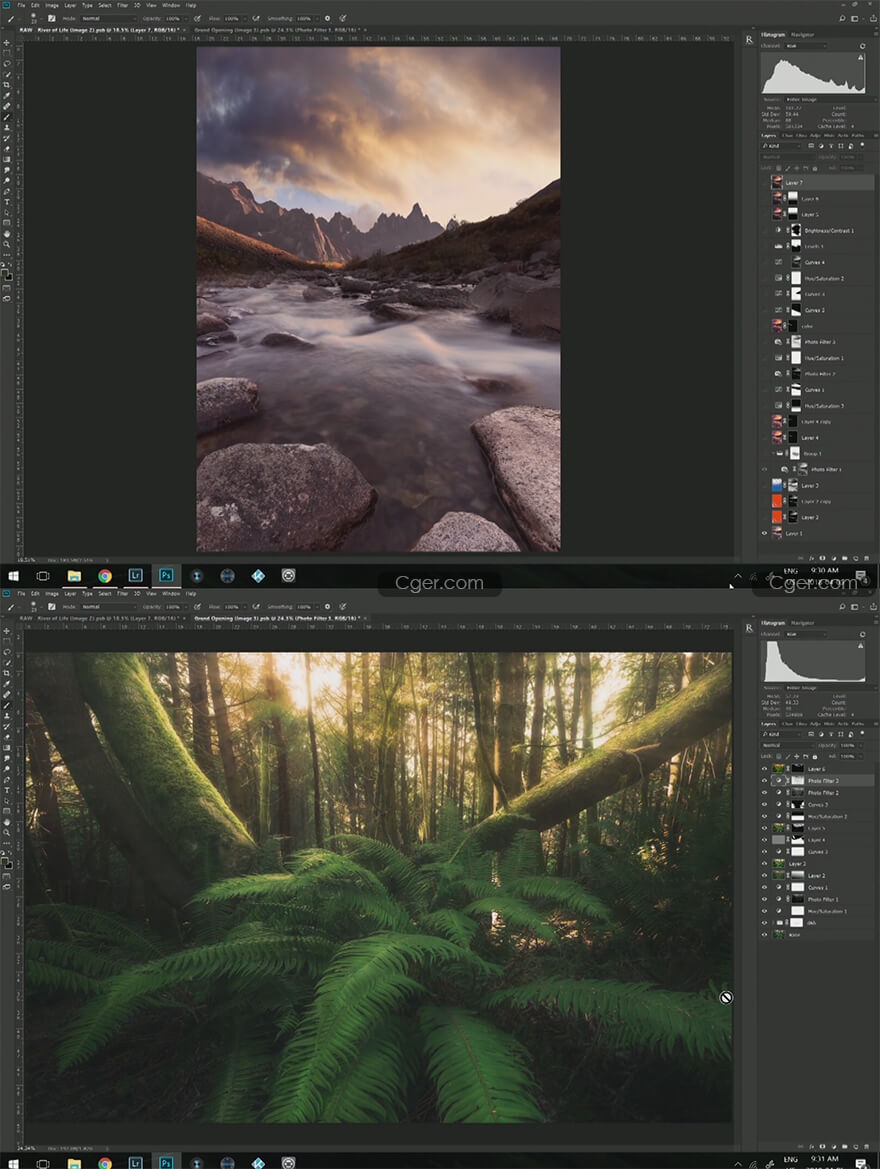Expand the d&b group in forest Layers panel
Viewport: 880px width, 1169px height.
[x=772, y=922]
